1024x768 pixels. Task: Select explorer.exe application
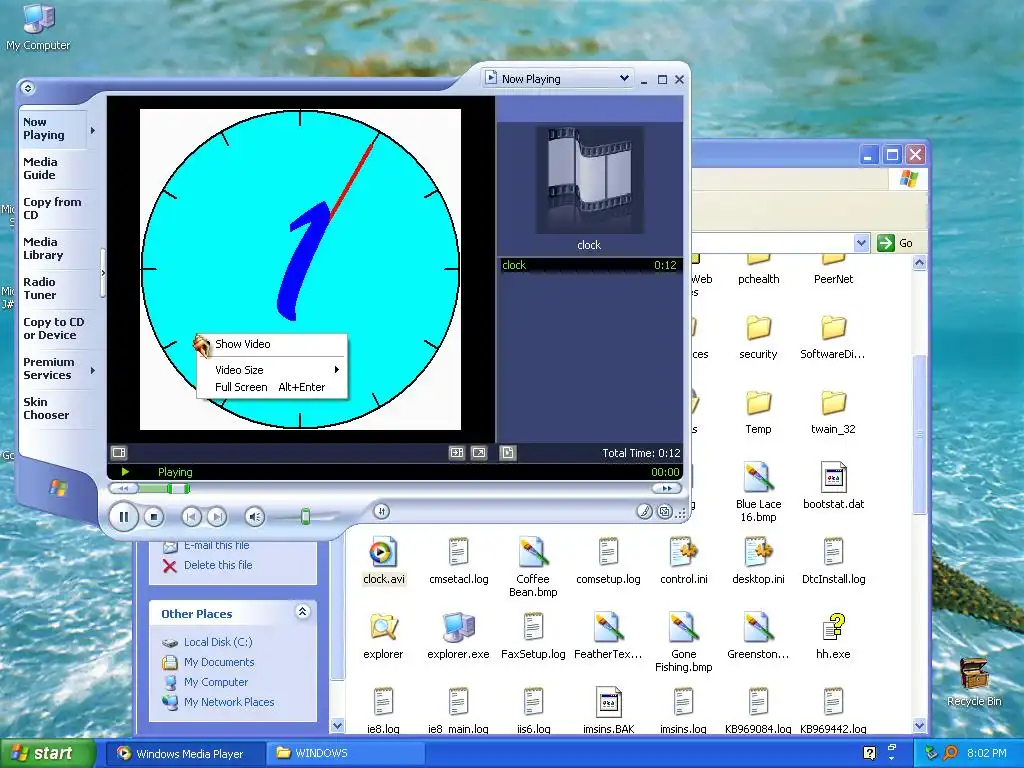(x=458, y=637)
